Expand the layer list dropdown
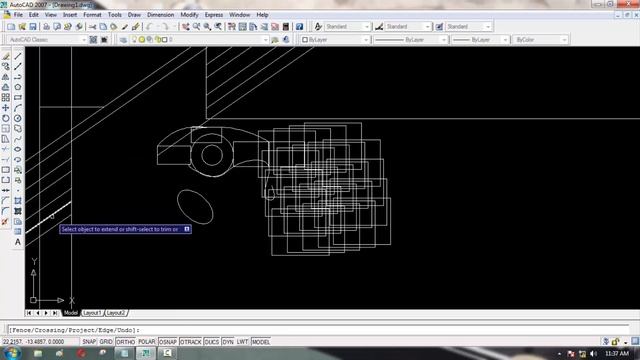Image resolution: width=640 pixels, height=360 pixels. pos(265,40)
